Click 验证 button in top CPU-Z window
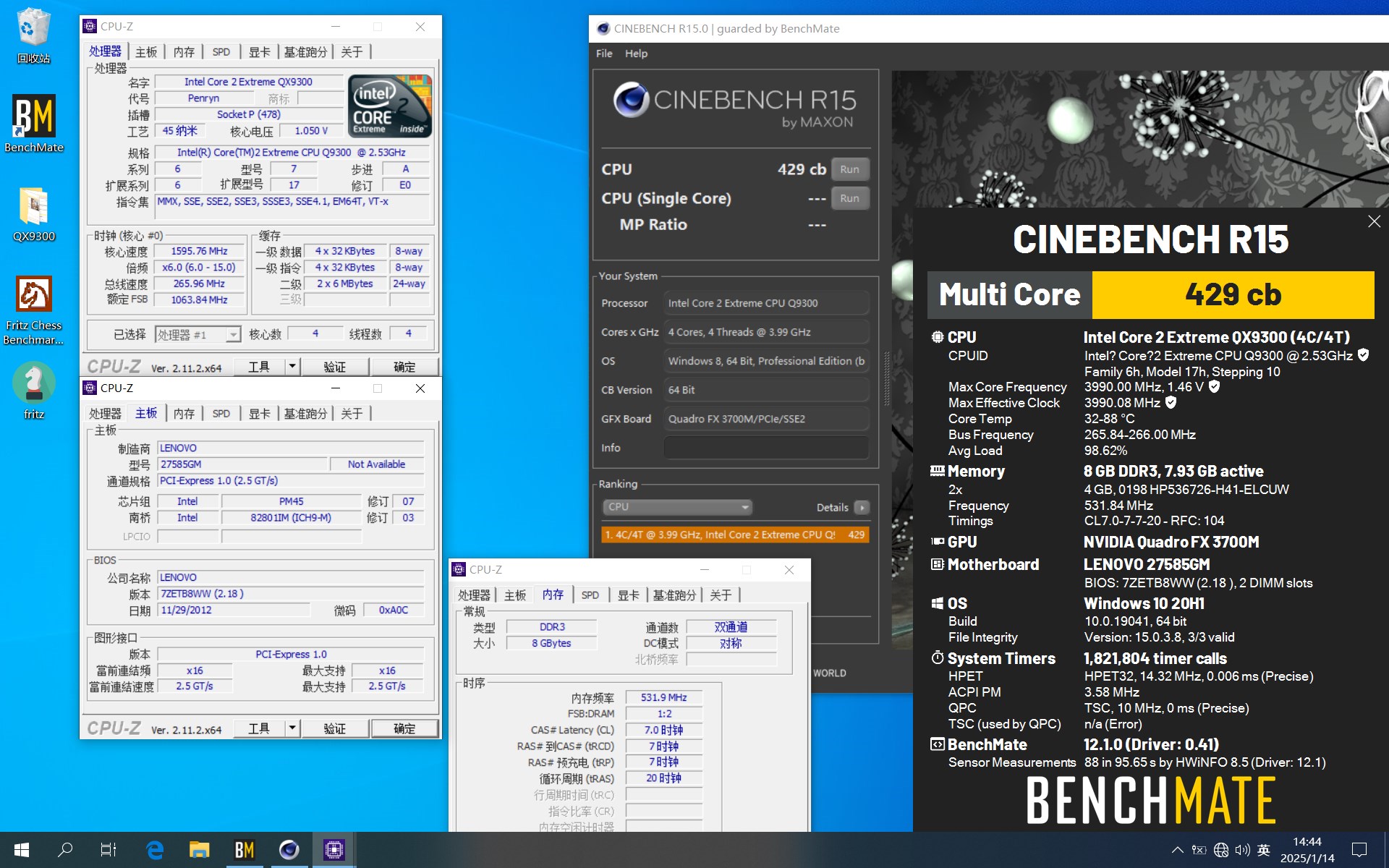The height and width of the screenshot is (868, 1389). [x=334, y=367]
